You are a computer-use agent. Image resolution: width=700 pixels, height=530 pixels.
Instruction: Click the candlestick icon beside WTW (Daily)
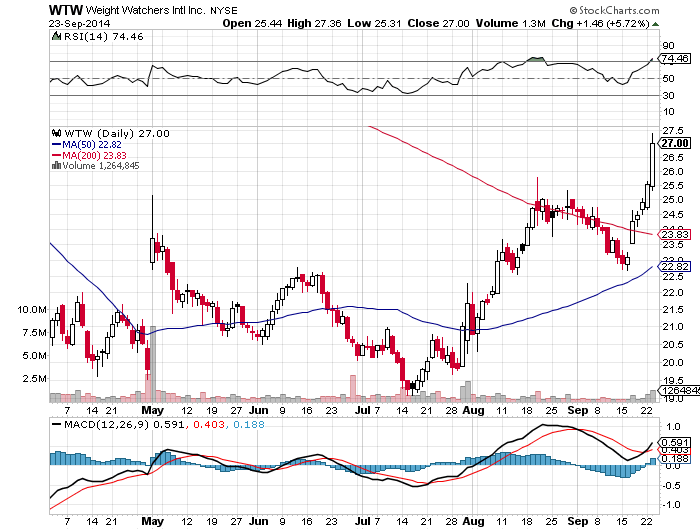56,133
